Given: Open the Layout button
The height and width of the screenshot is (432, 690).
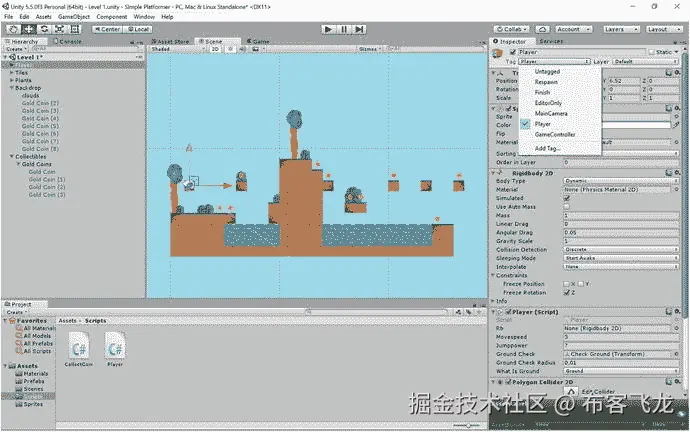Looking at the screenshot, I should click(x=664, y=29).
